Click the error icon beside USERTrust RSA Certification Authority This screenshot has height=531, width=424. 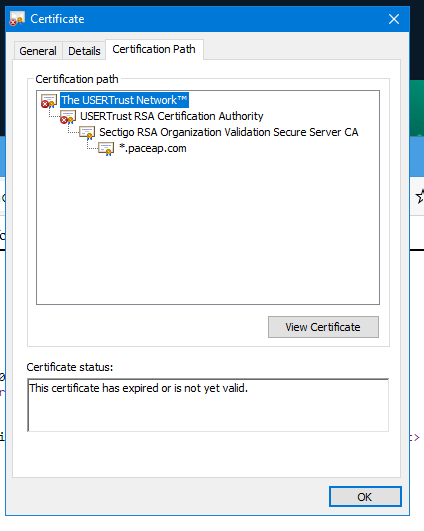[x=68, y=116]
